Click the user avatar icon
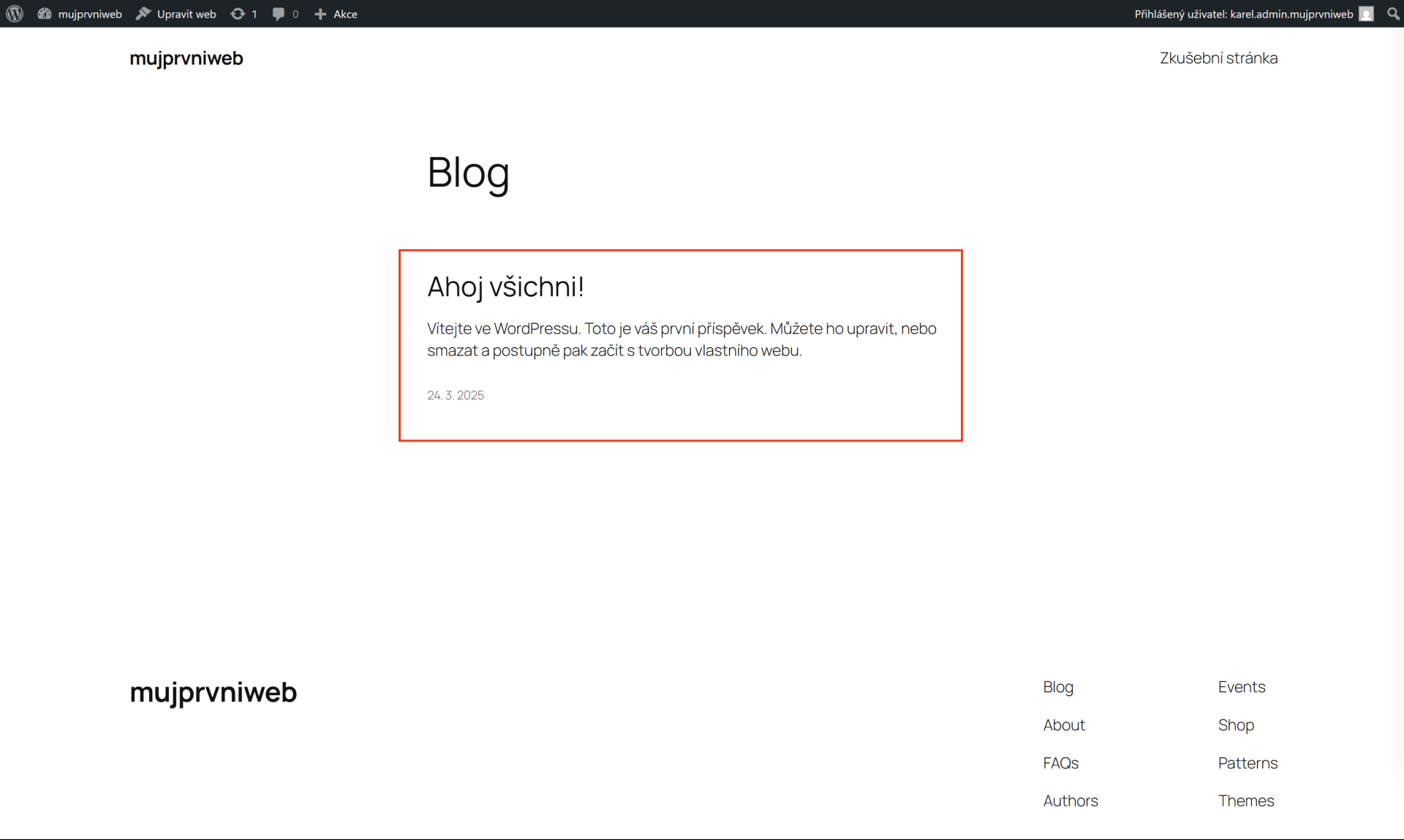Screen dimensions: 1404x840 pos(1367,14)
